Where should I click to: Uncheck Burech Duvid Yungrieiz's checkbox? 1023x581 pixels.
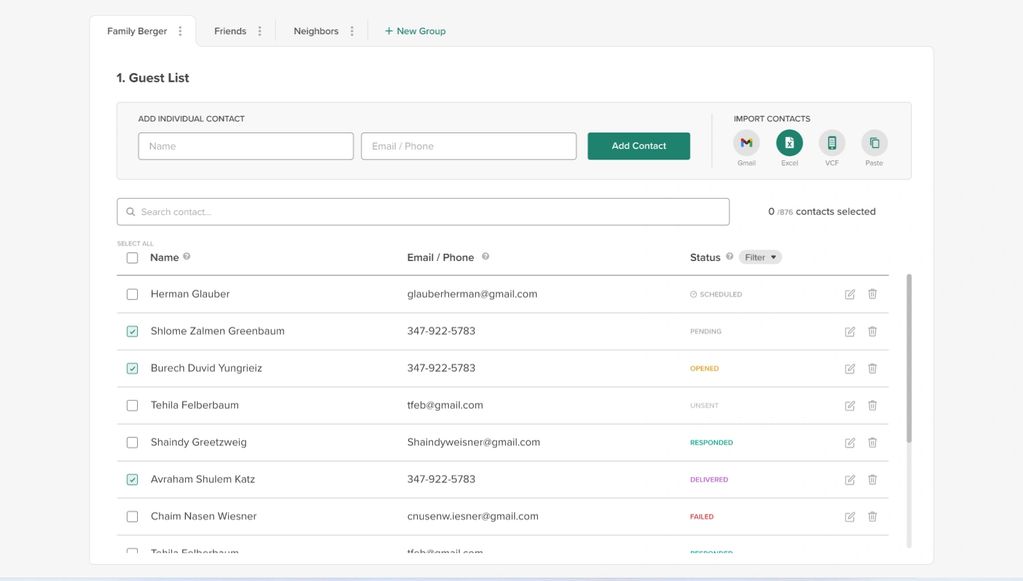pyautogui.click(x=132, y=368)
